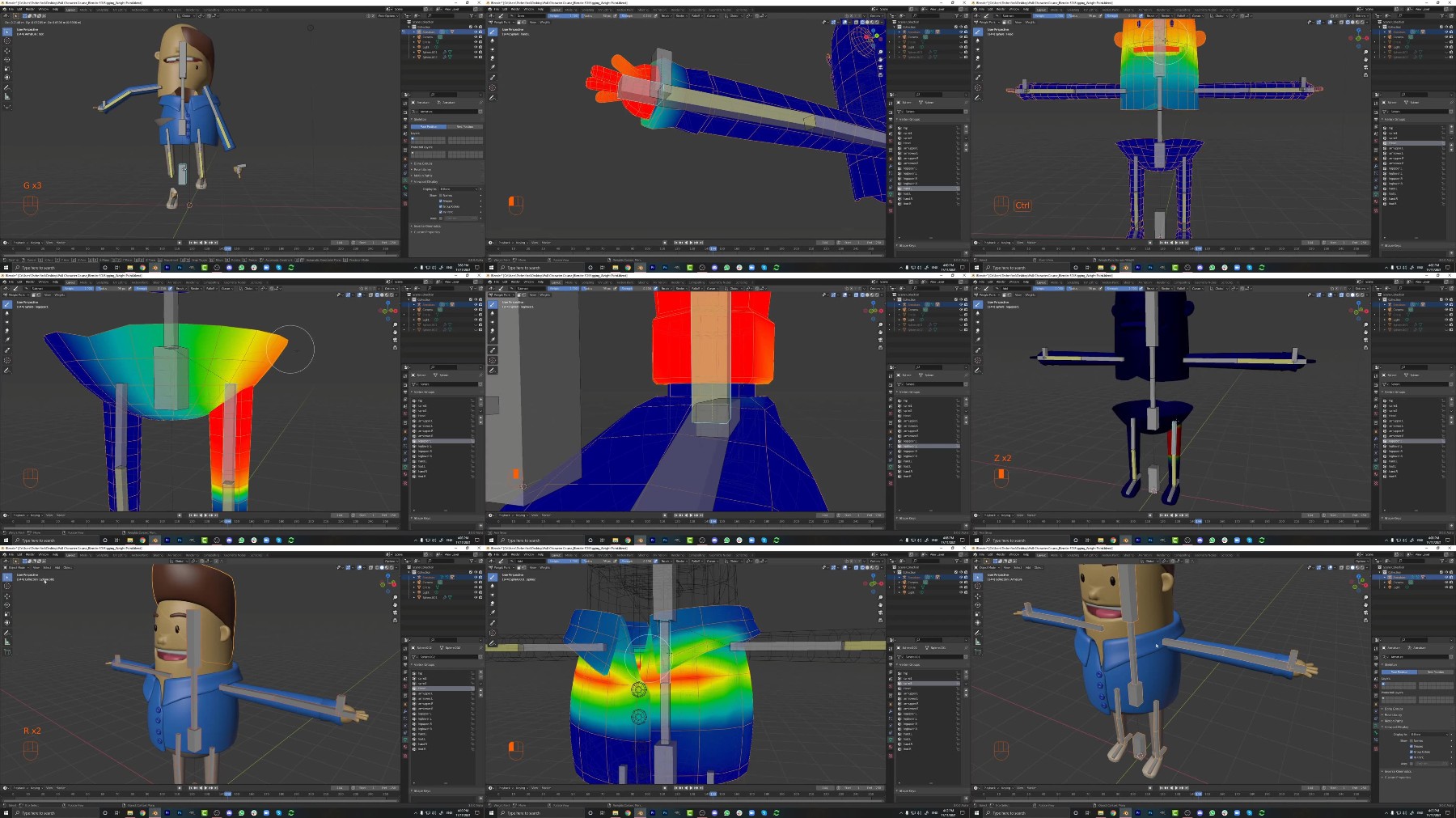Jump to start in red-torso frame timeline
The height and width of the screenshot is (818, 1456).
tap(676, 515)
